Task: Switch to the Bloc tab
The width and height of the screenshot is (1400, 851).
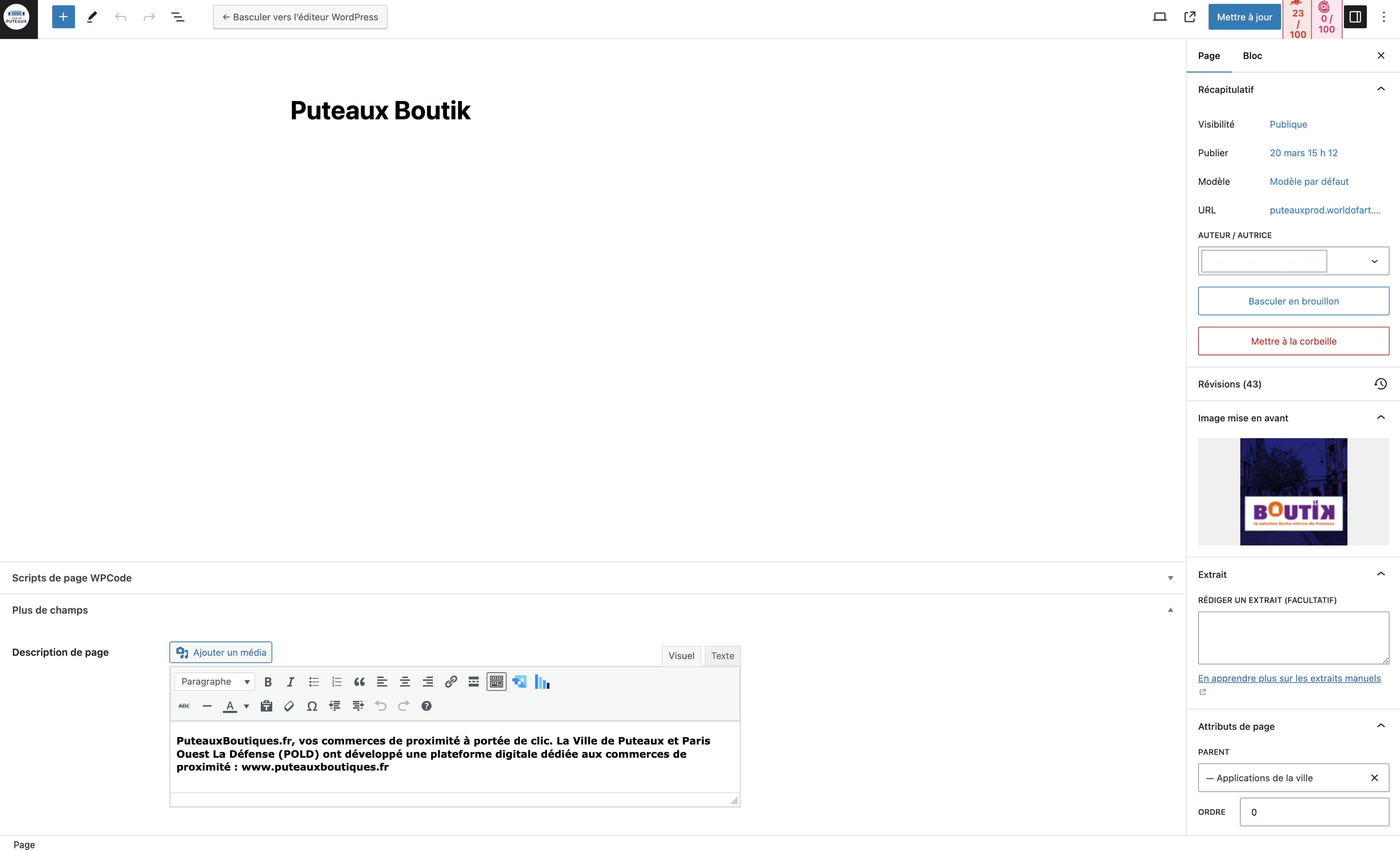Action: 1252,56
